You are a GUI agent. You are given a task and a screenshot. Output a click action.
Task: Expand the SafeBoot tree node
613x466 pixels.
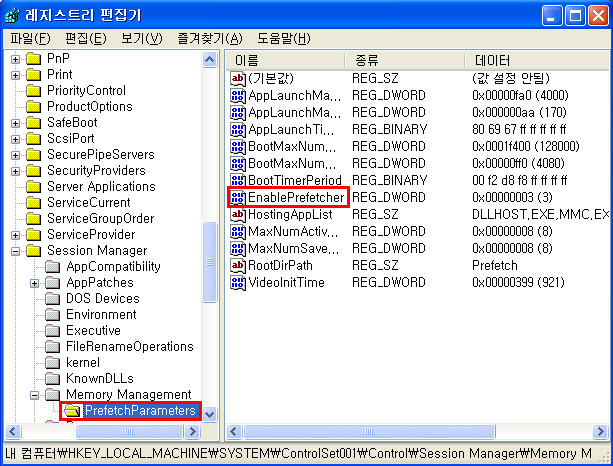pos(15,123)
